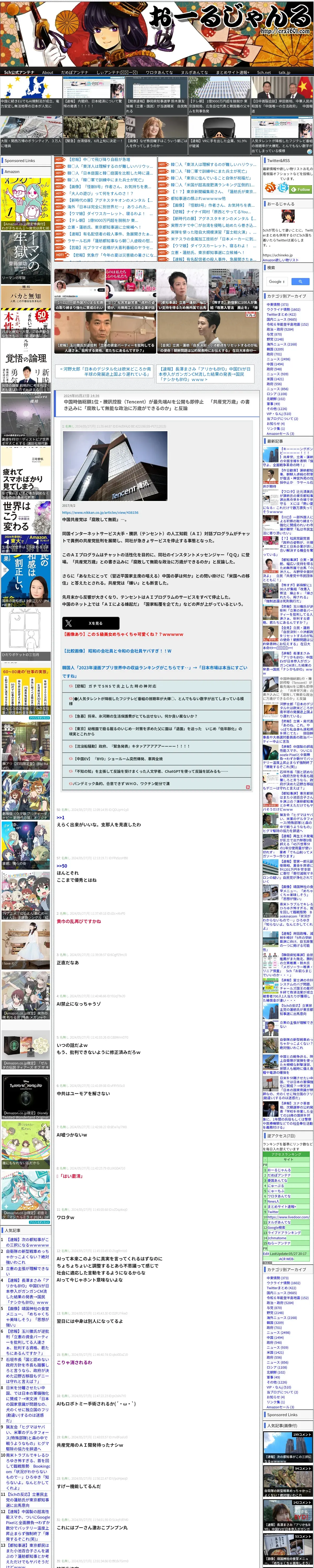Click the Tencent building photo
This screenshot has height=1568, width=314.
[114, 466]
